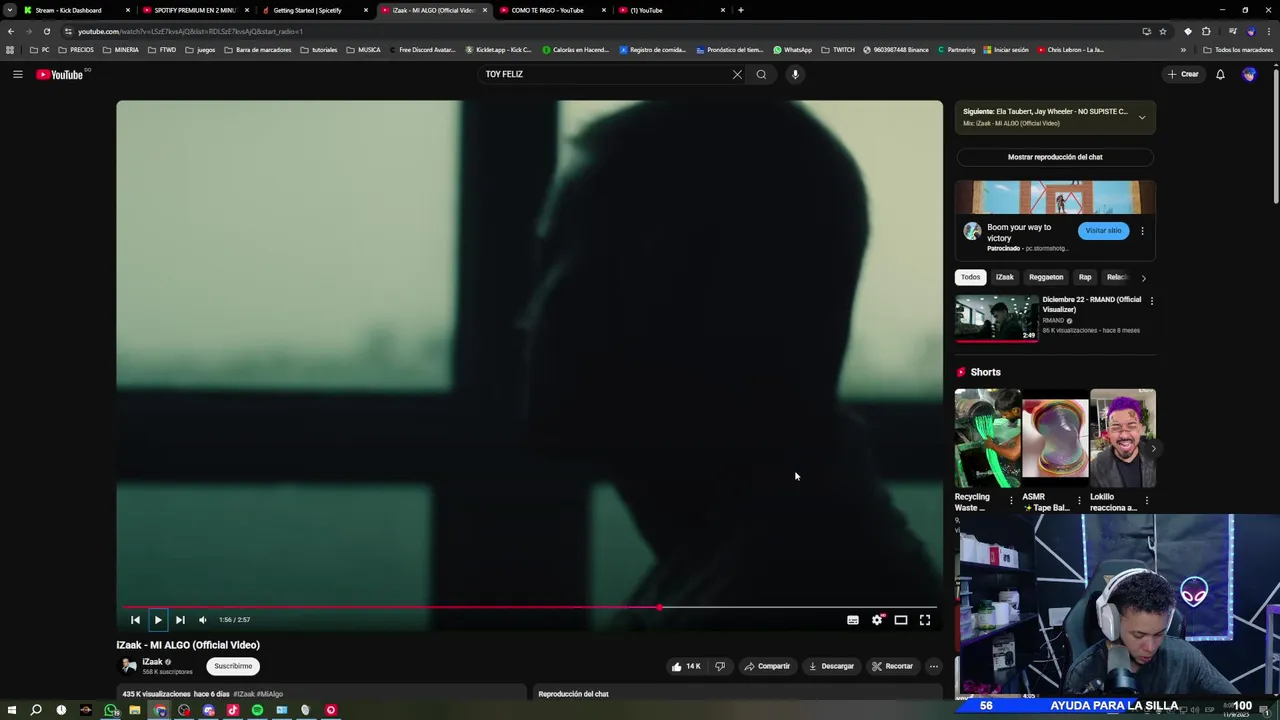Click the search magnifier button
1280x720 pixels.
[x=761, y=74]
